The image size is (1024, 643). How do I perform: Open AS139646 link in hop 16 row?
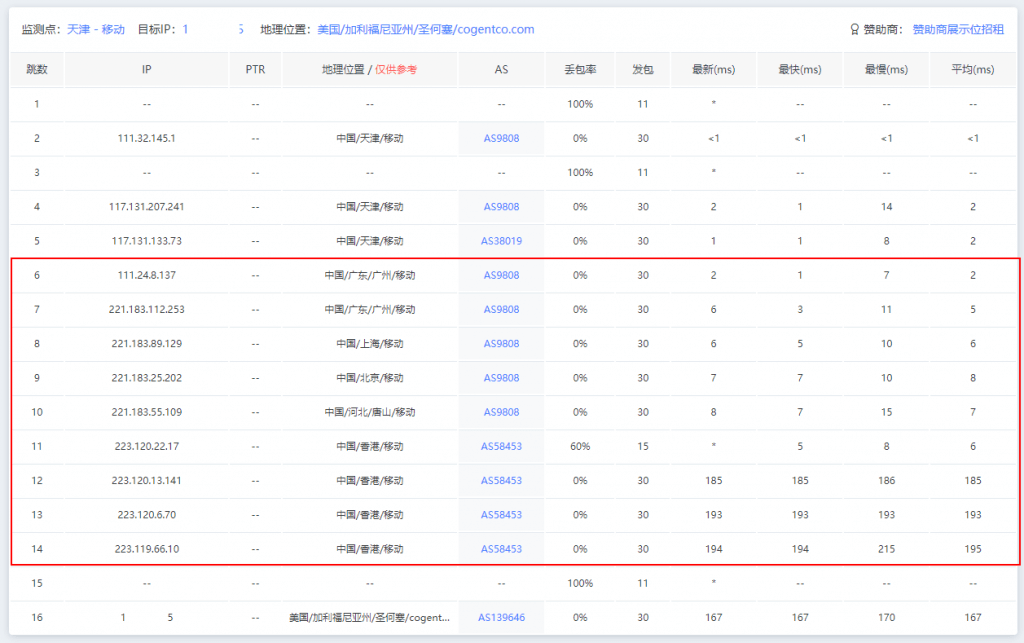[x=501, y=618]
